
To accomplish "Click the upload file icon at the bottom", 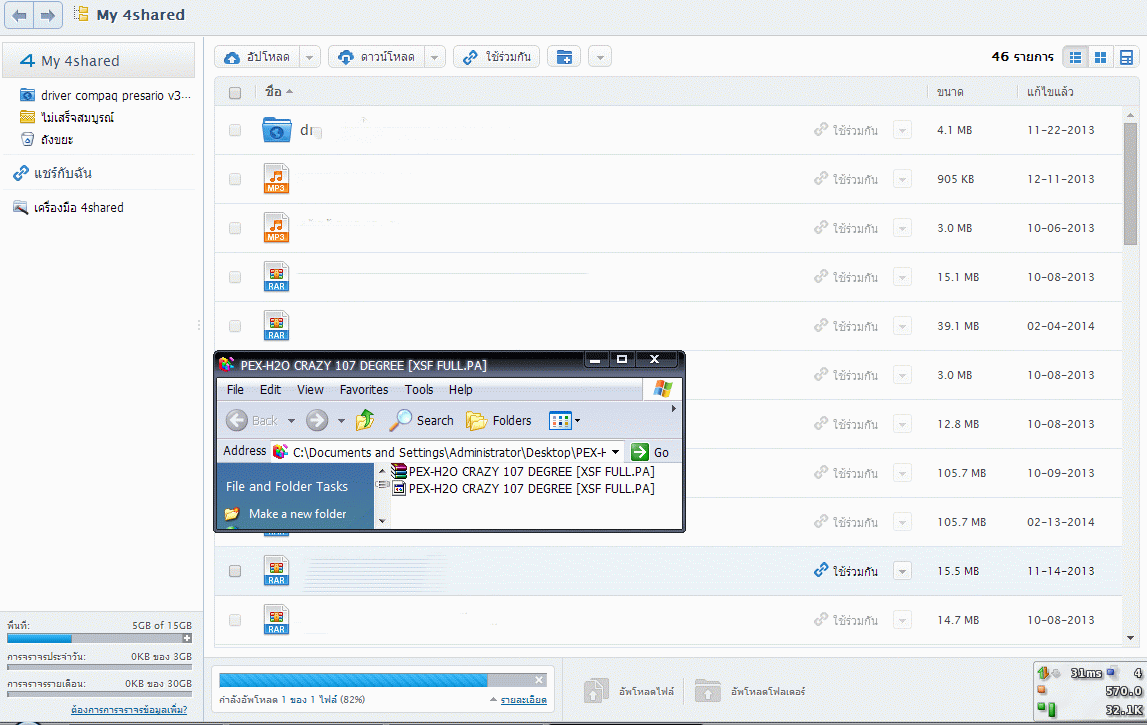I will click(596, 691).
